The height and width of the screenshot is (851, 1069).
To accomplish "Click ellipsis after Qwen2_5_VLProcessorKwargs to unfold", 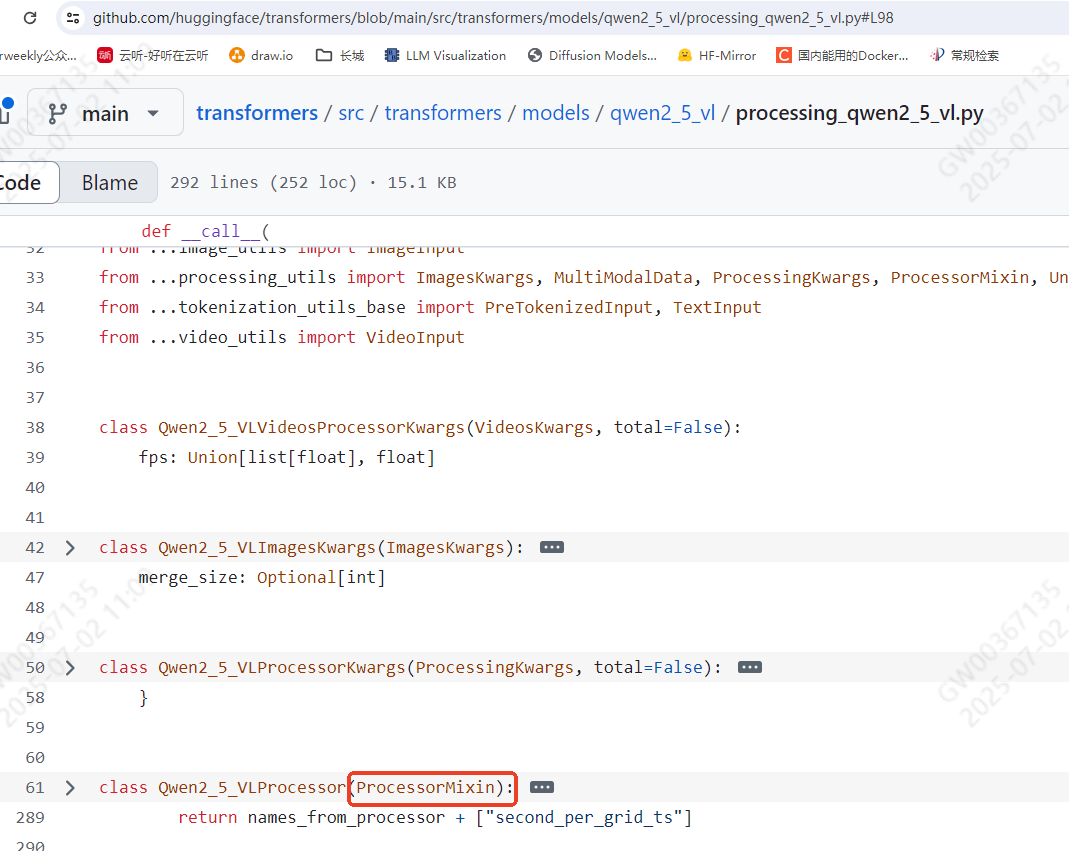I will (x=749, y=668).
